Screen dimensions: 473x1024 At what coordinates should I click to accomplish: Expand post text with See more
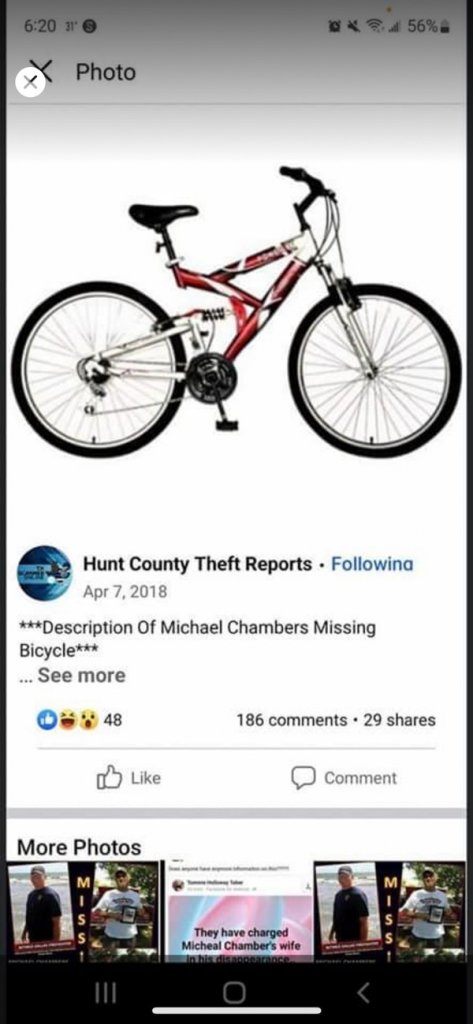pyautogui.click(x=81, y=675)
